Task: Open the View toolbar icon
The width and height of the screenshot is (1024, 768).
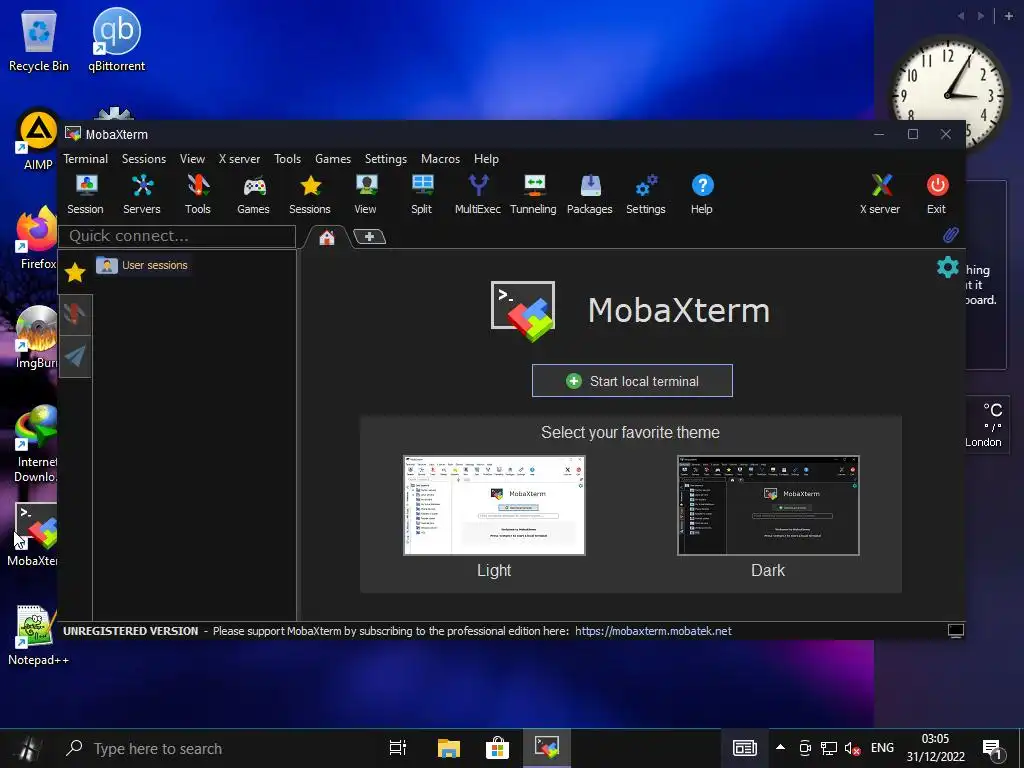Action: click(x=366, y=194)
